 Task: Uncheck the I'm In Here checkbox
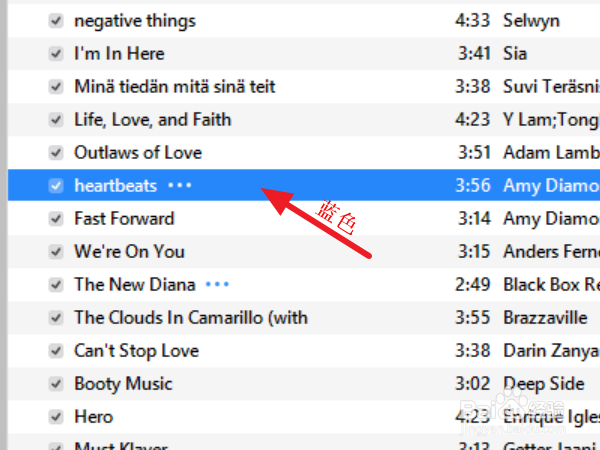(56, 54)
